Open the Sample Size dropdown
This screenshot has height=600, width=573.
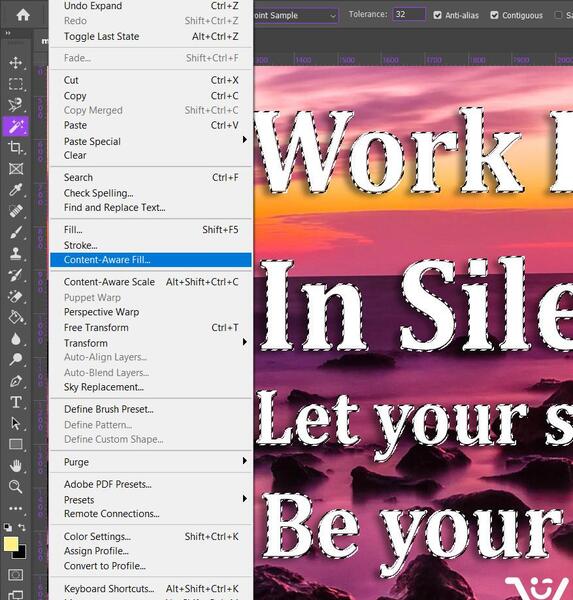295,16
